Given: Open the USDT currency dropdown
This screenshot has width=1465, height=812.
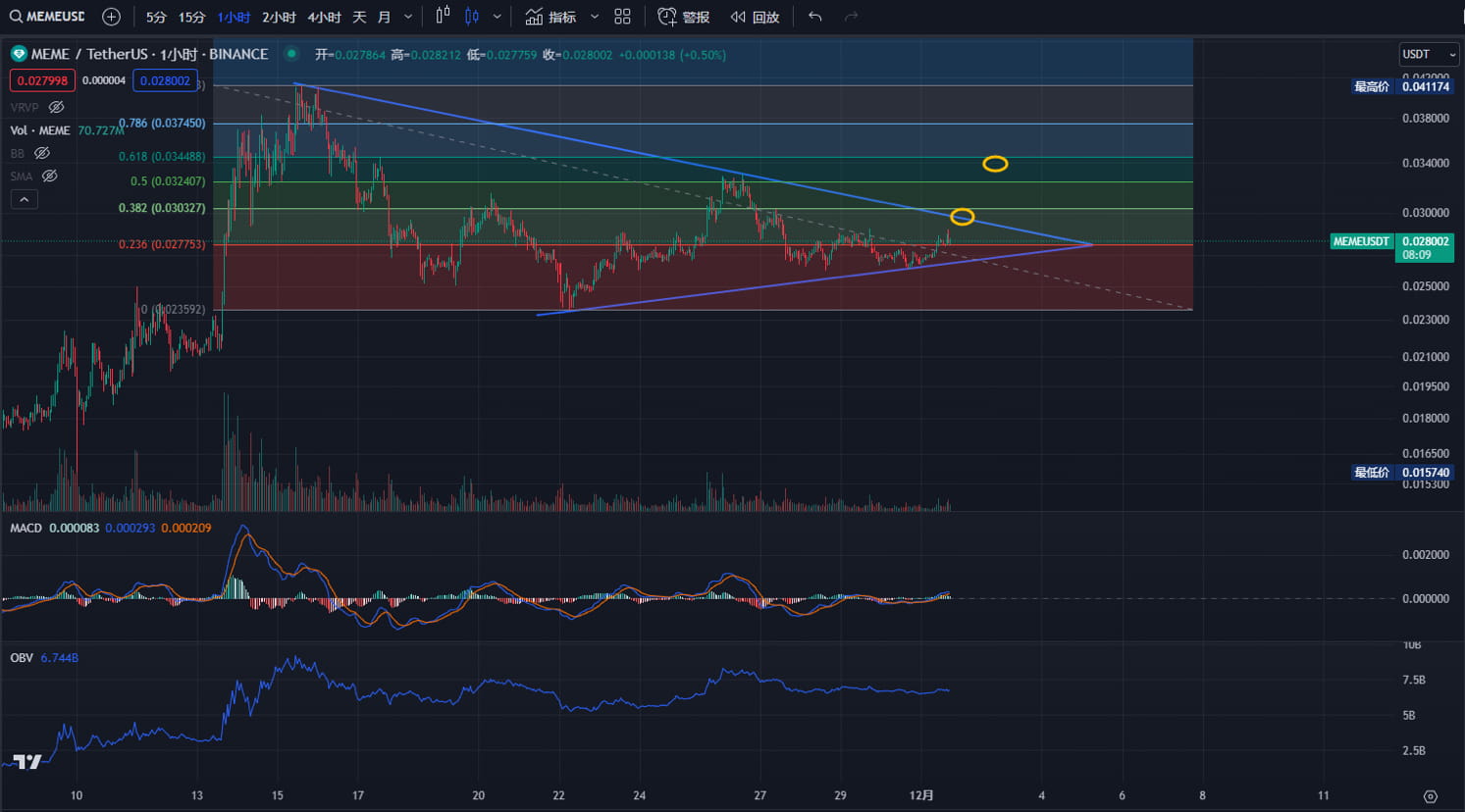Looking at the screenshot, I should coord(1429,54).
